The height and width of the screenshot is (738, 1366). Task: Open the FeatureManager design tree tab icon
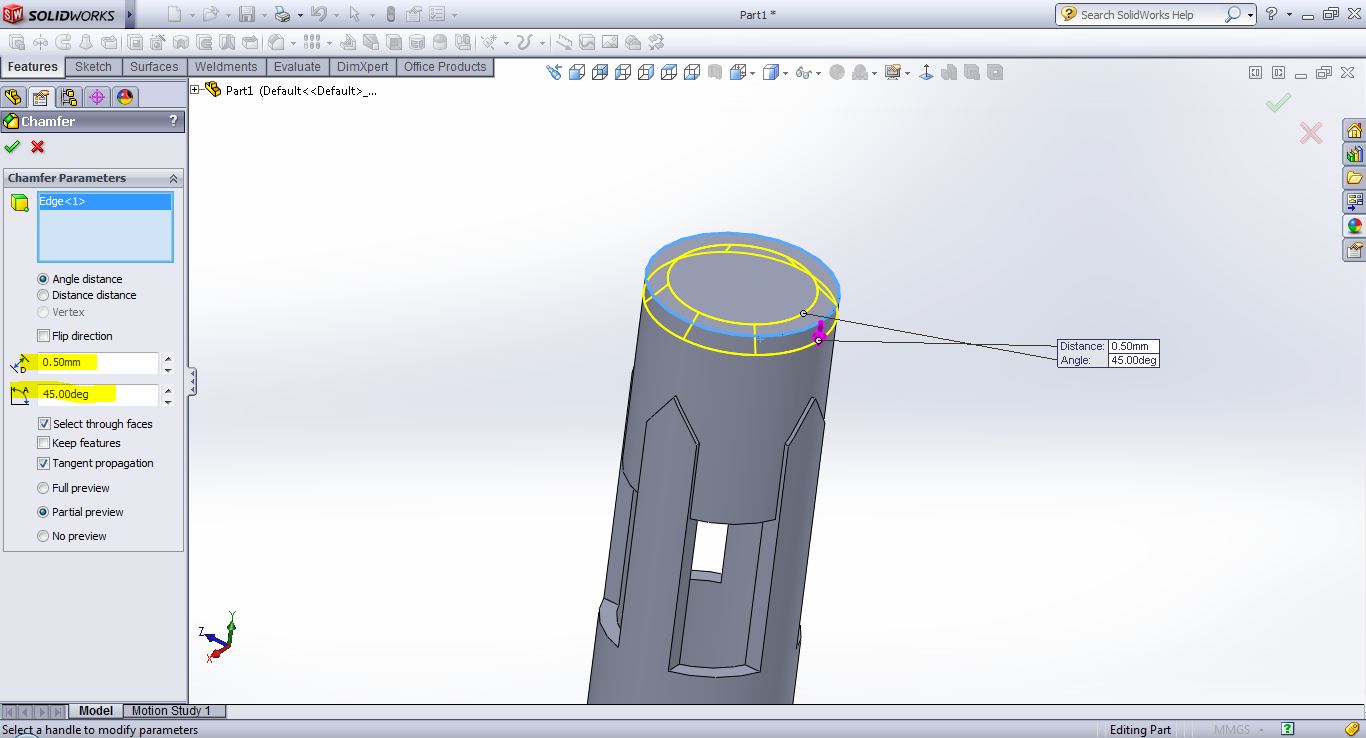13,97
